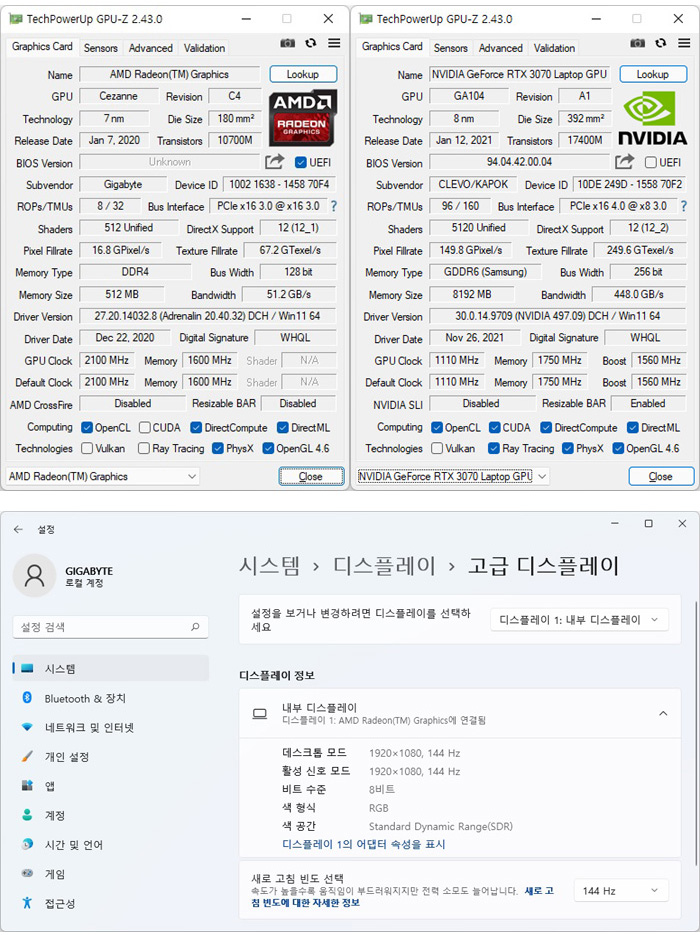Click AMD GPU value Cezanne
The width and height of the screenshot is (700, 935).
click(119, 96)
